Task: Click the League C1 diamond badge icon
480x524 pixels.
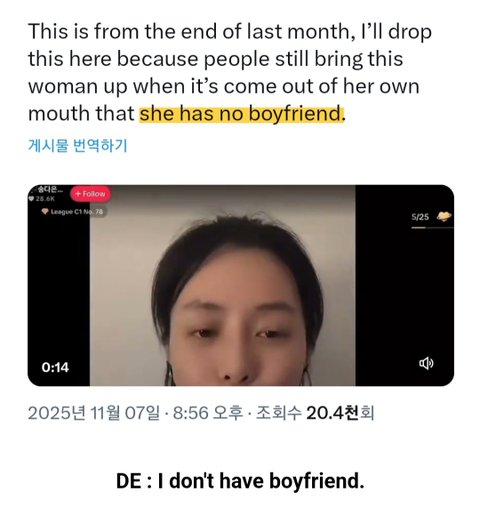Action: pyautogui.click(x=45, y=211)
